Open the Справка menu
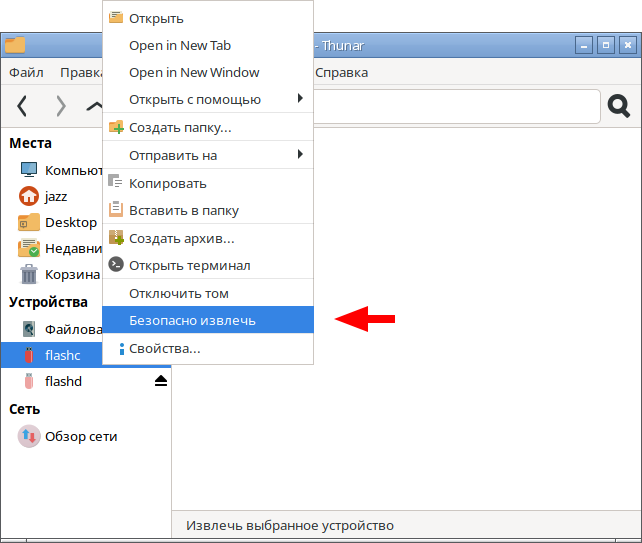This screenshot has width=642, height=543. (341, 72)
